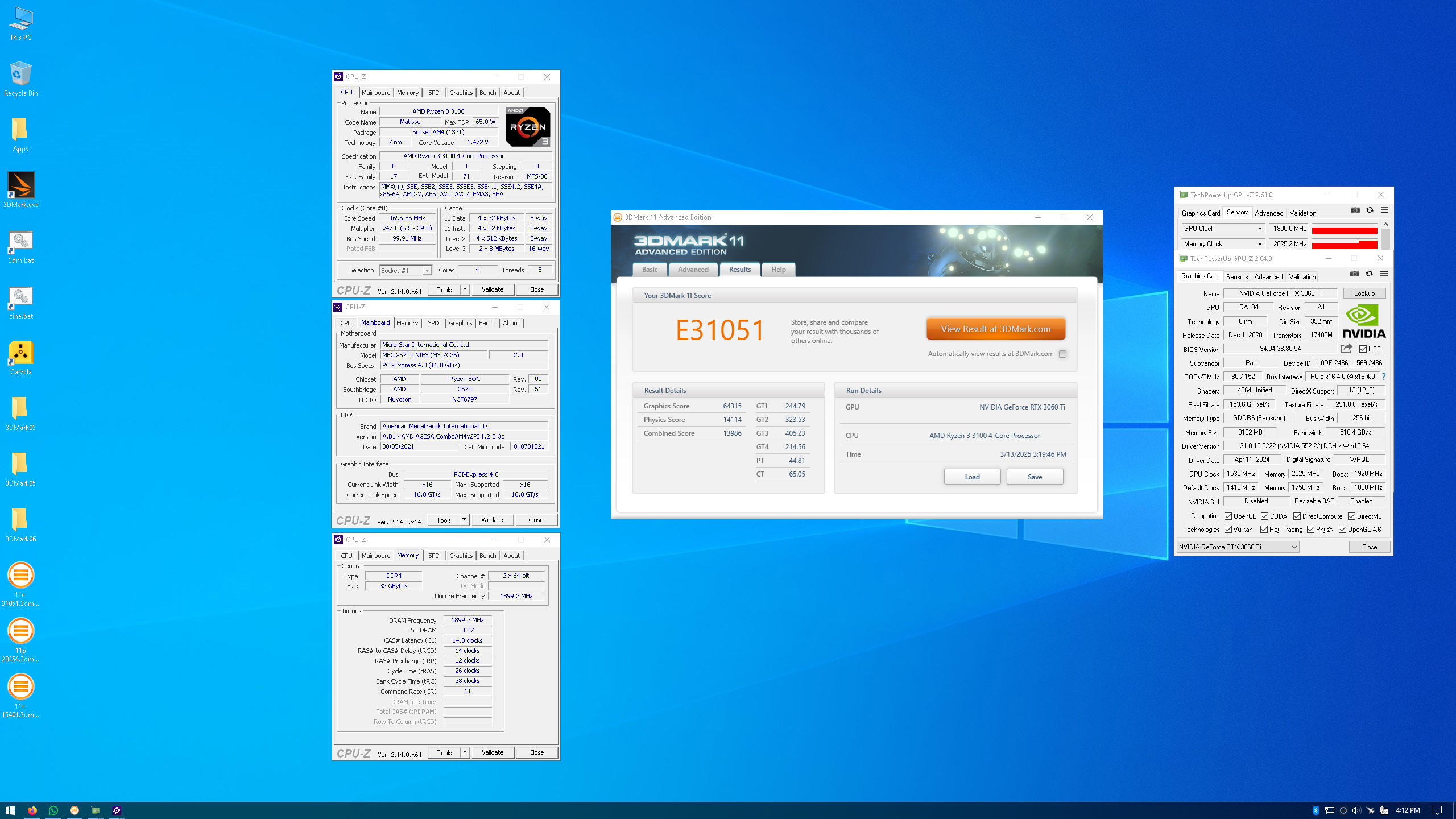Select the 3dm.bat desktop file
1456x819 pixels.
tap(20, 247)
